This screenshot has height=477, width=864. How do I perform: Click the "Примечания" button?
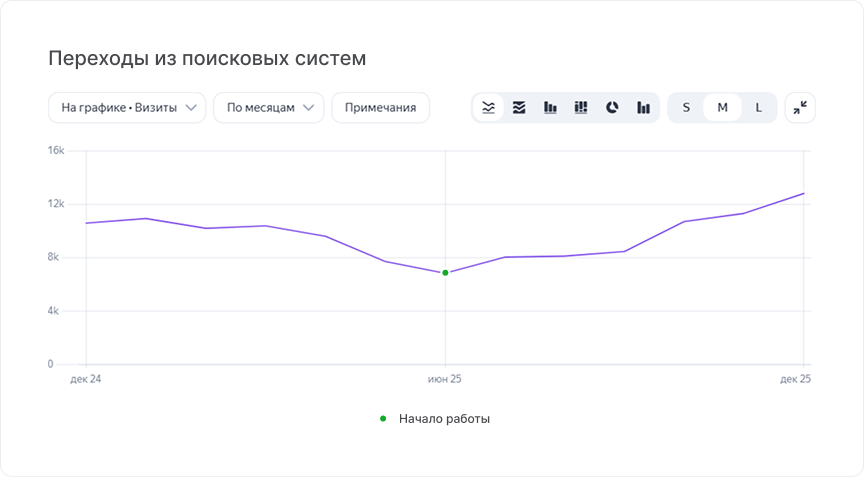(x=380, y=108)
